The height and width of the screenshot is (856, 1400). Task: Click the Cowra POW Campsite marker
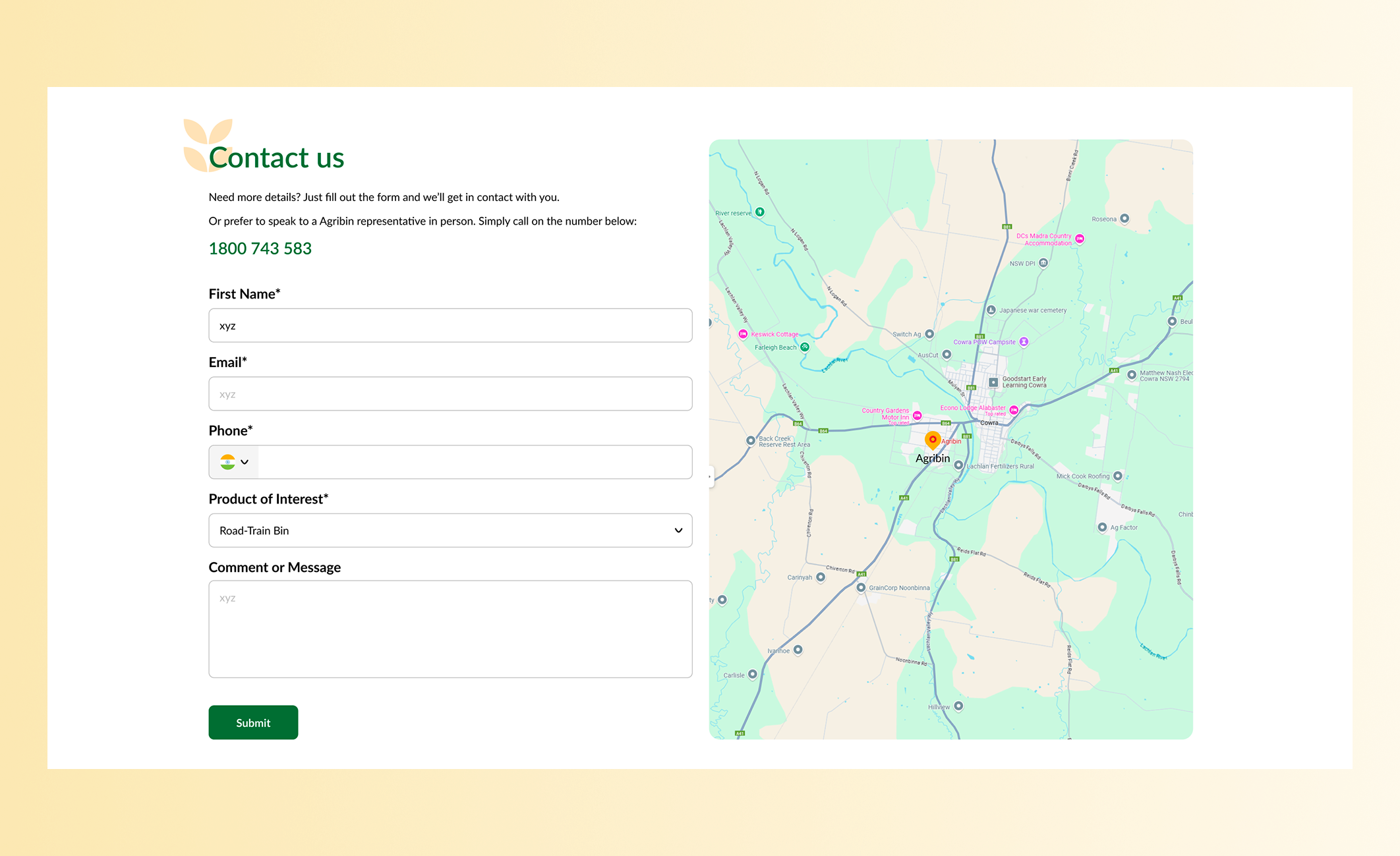pyautogui.click(x=1024, y=342)
